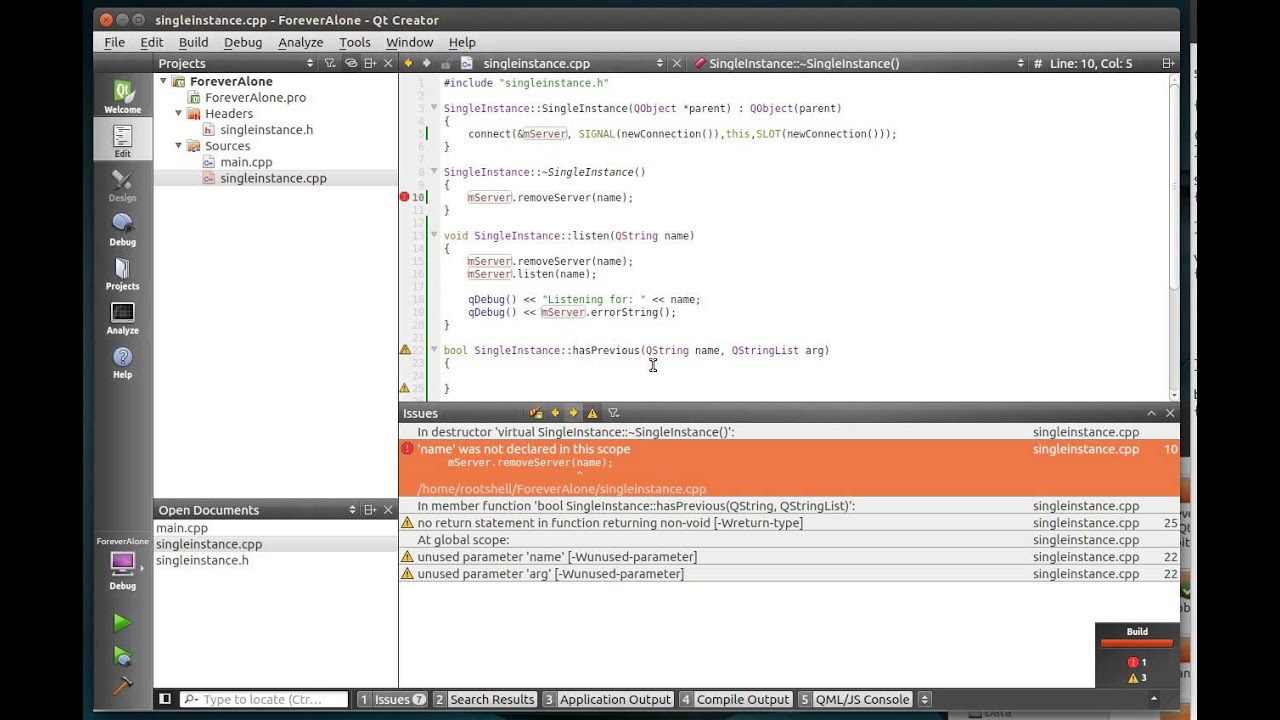Go forward in editor navigation history
This screenshot has height=720, width=1280.
pyautogui.click(x=426, y=63)
